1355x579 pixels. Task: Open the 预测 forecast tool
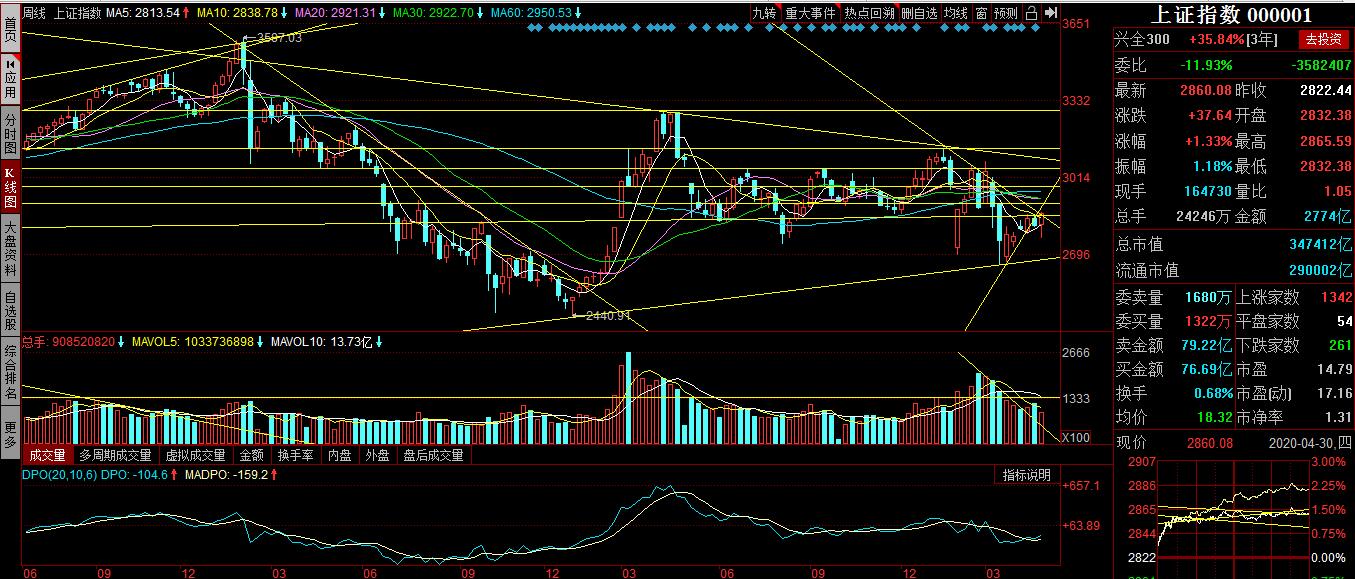(x=1005, y=13)
